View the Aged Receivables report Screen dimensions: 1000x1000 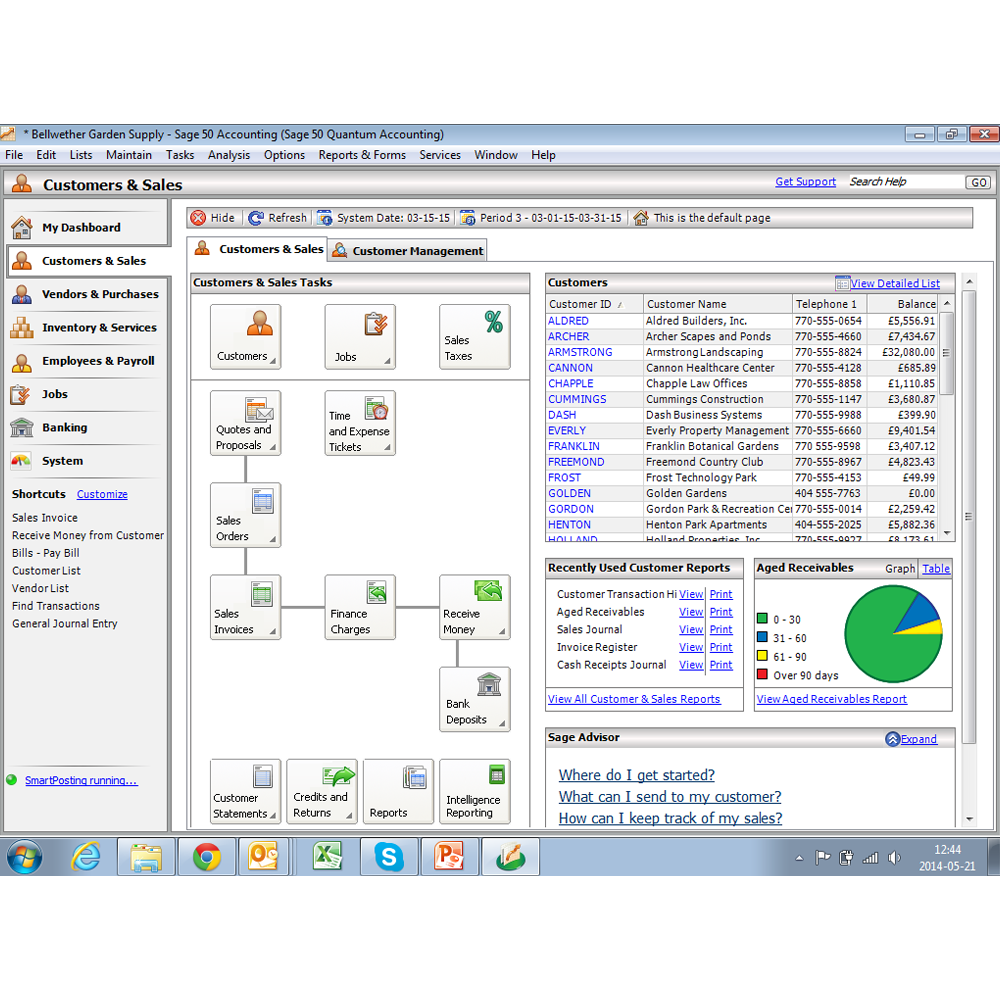pyautogui.click(x=691, y=612)
